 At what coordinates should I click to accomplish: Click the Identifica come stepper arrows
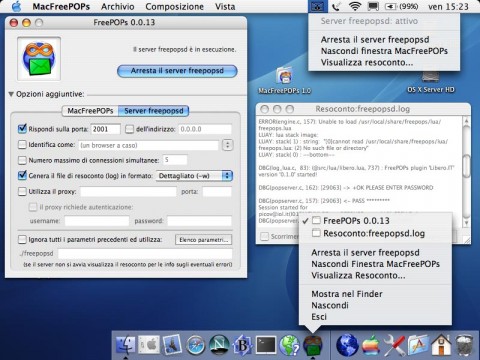click(x=228, y=145)
